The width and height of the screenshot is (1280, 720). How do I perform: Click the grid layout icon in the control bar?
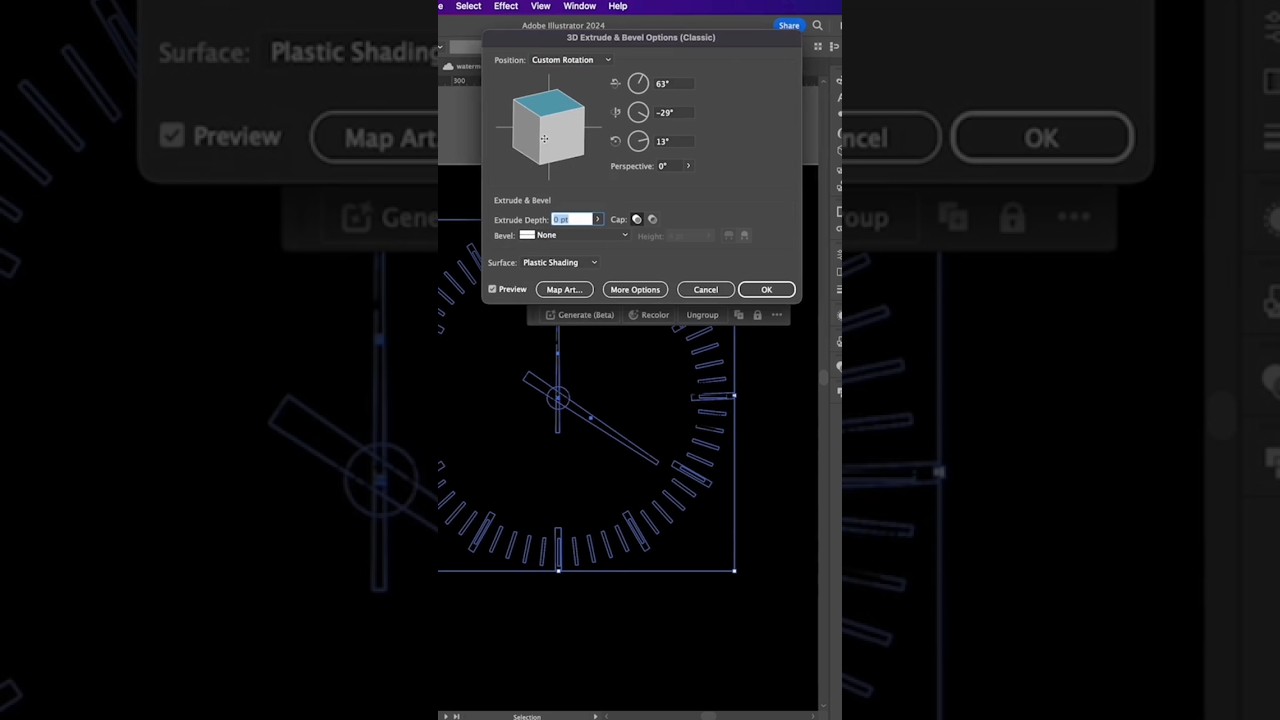pos(818,46)
